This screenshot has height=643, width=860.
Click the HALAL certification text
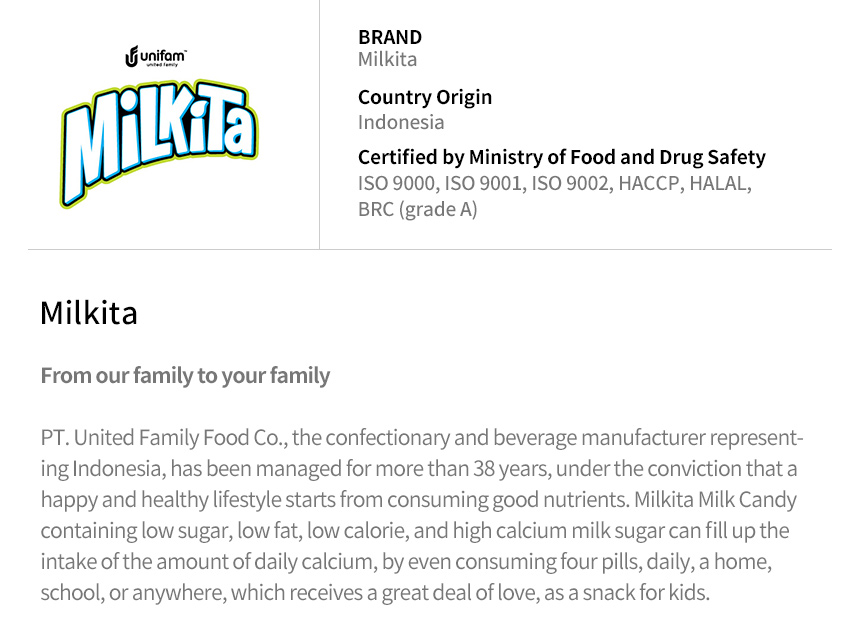coord(720,183)
